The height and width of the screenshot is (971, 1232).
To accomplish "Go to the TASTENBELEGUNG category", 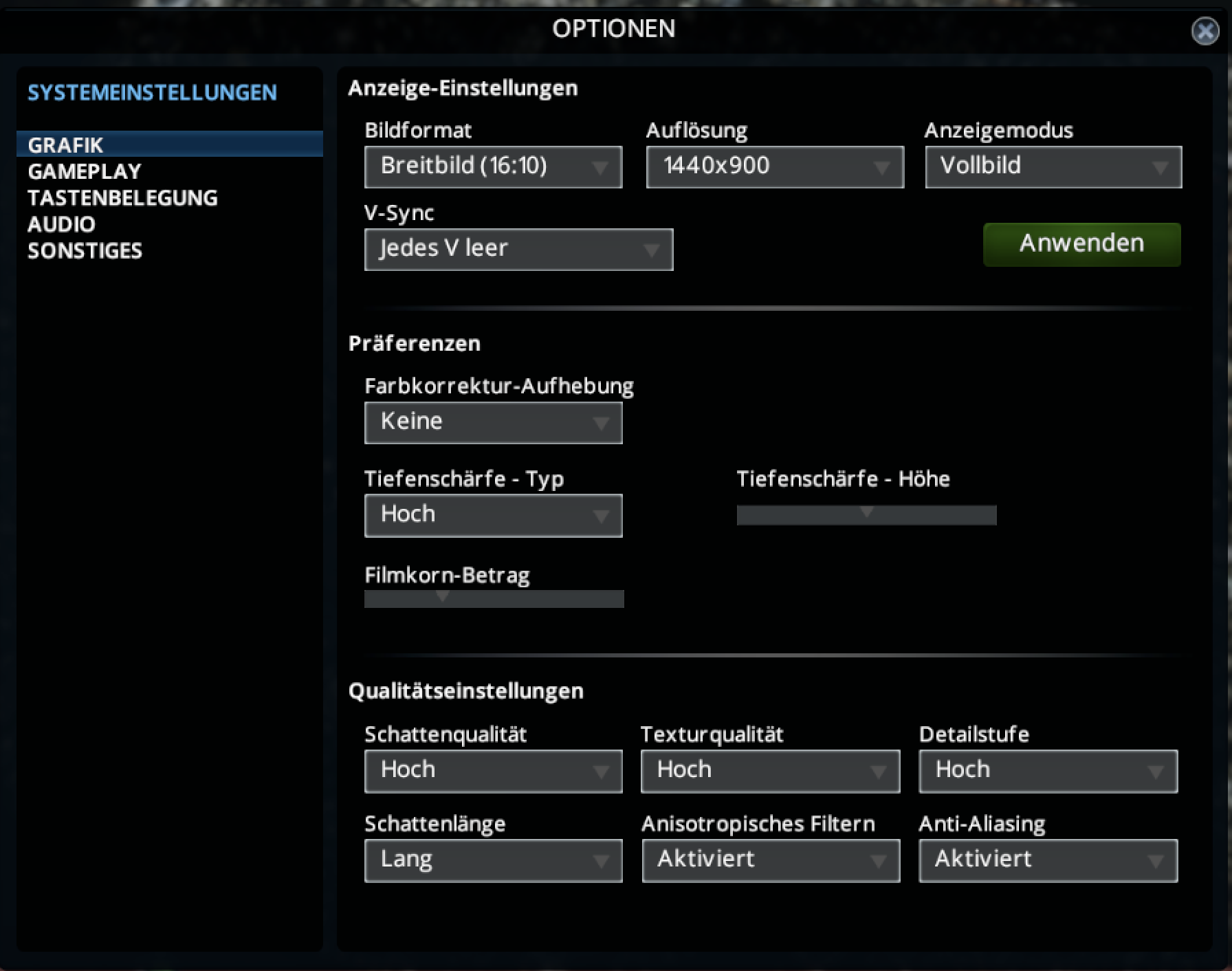I will [x=122, y=198].
